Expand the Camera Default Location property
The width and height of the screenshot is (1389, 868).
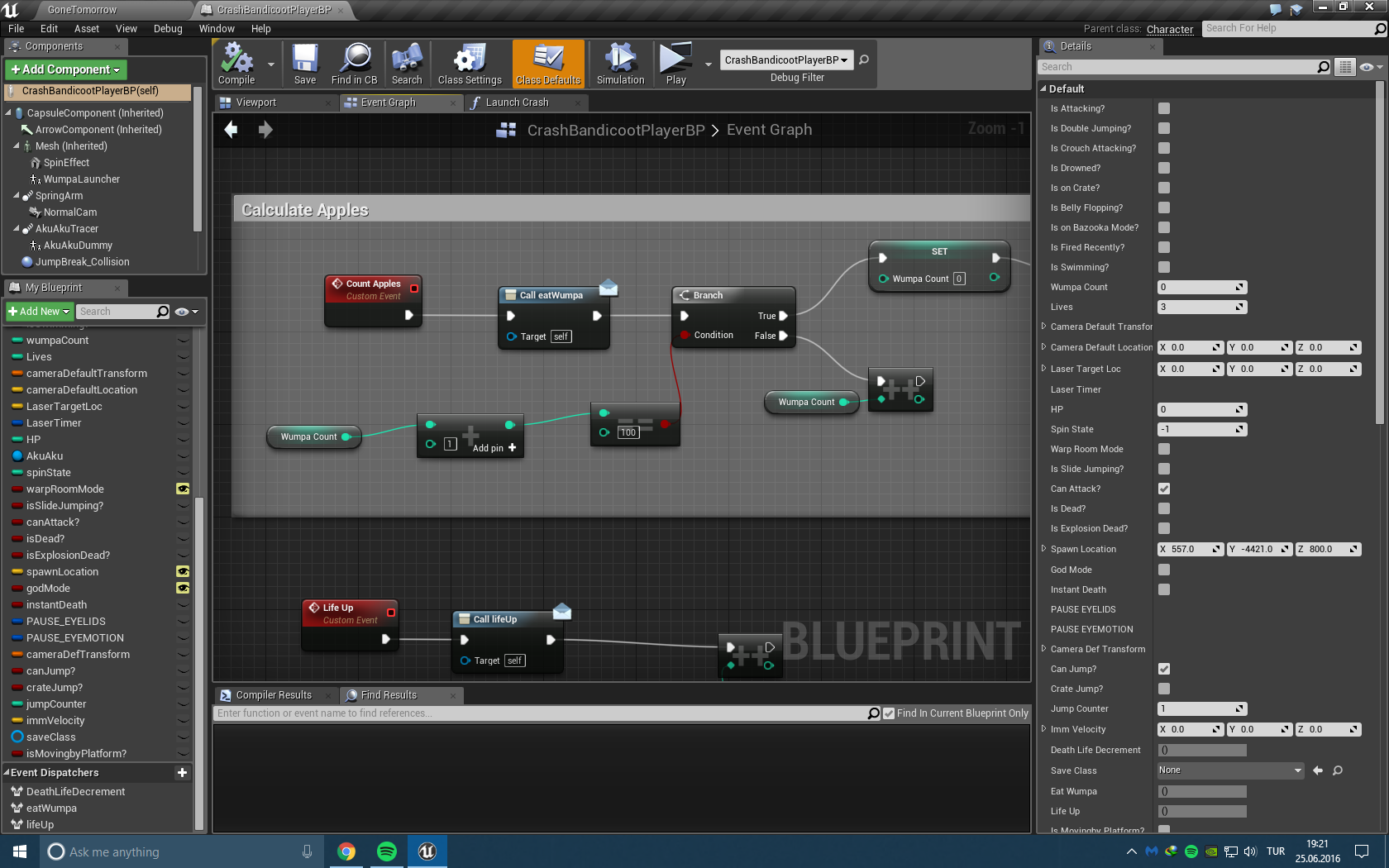(x=1043, y=347)
